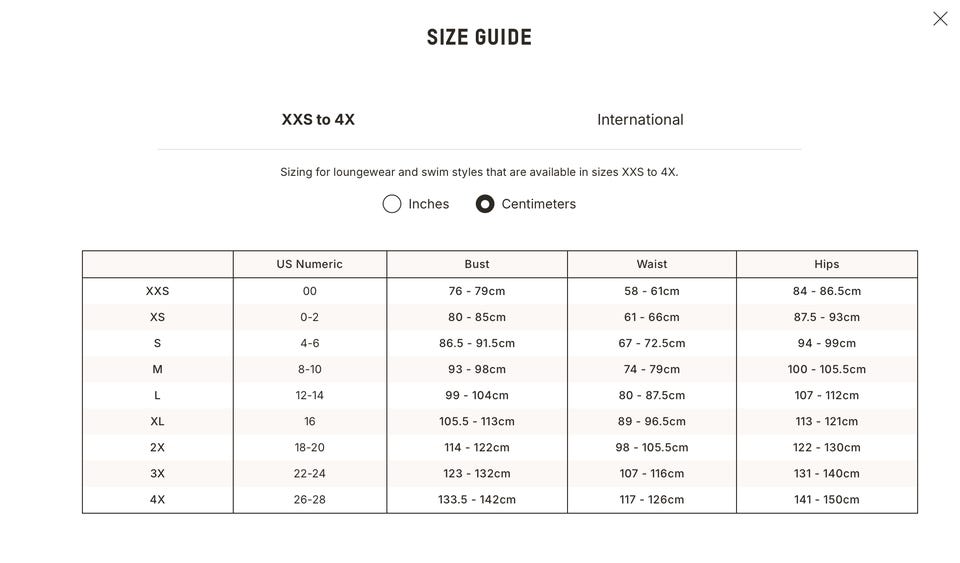Image resolution: width=960 pixels, height=563 pixels.
Task: Click the 86.5 - 91.5cm bust cell
Action: pos(477,344)
